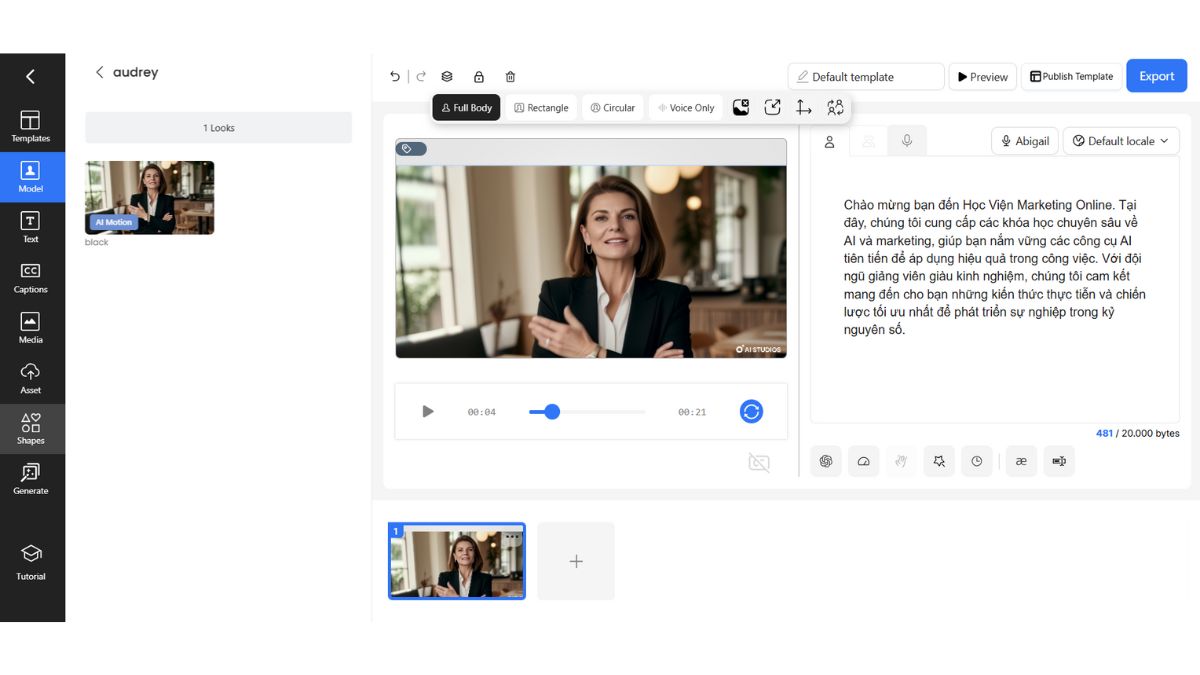1200x675 pixels.
Task: Open the Media panel
Action: coord(31,328)
